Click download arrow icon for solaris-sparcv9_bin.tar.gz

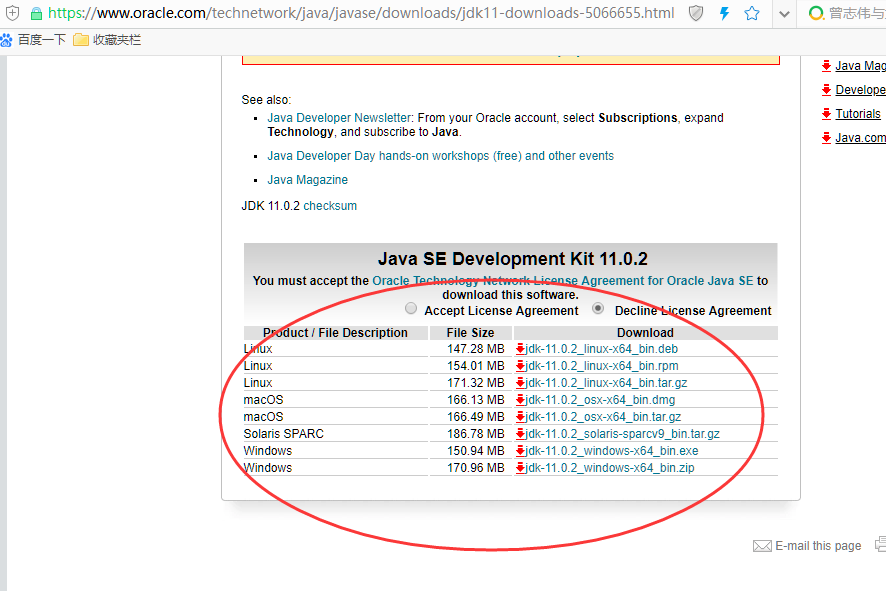[520, 434]
